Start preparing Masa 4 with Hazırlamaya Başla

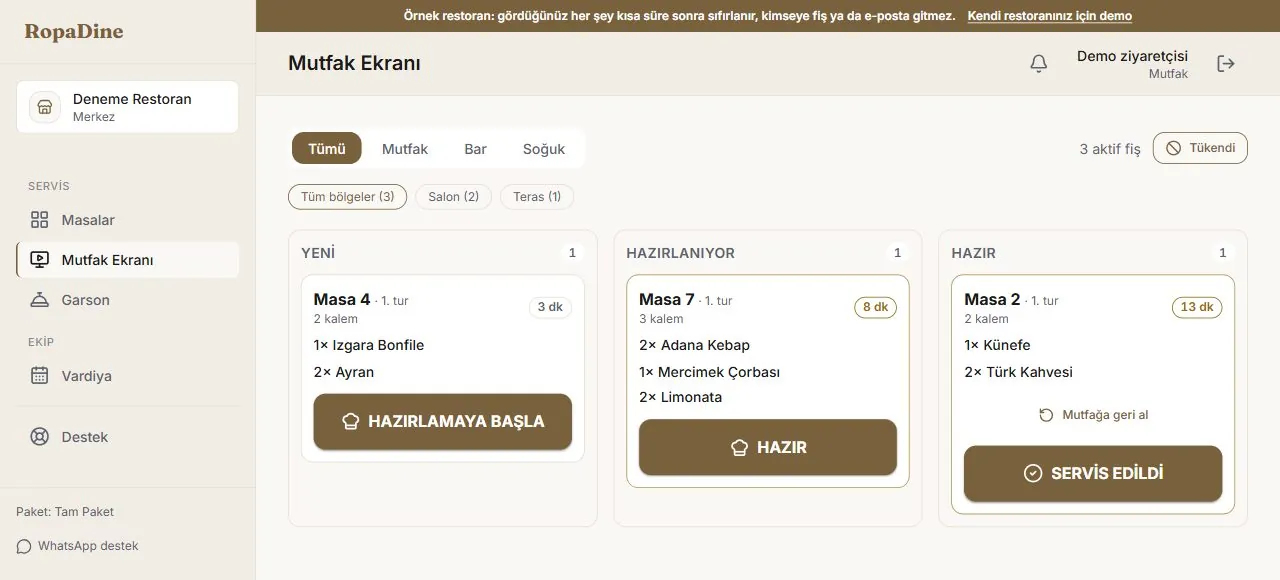pos(443,422)
